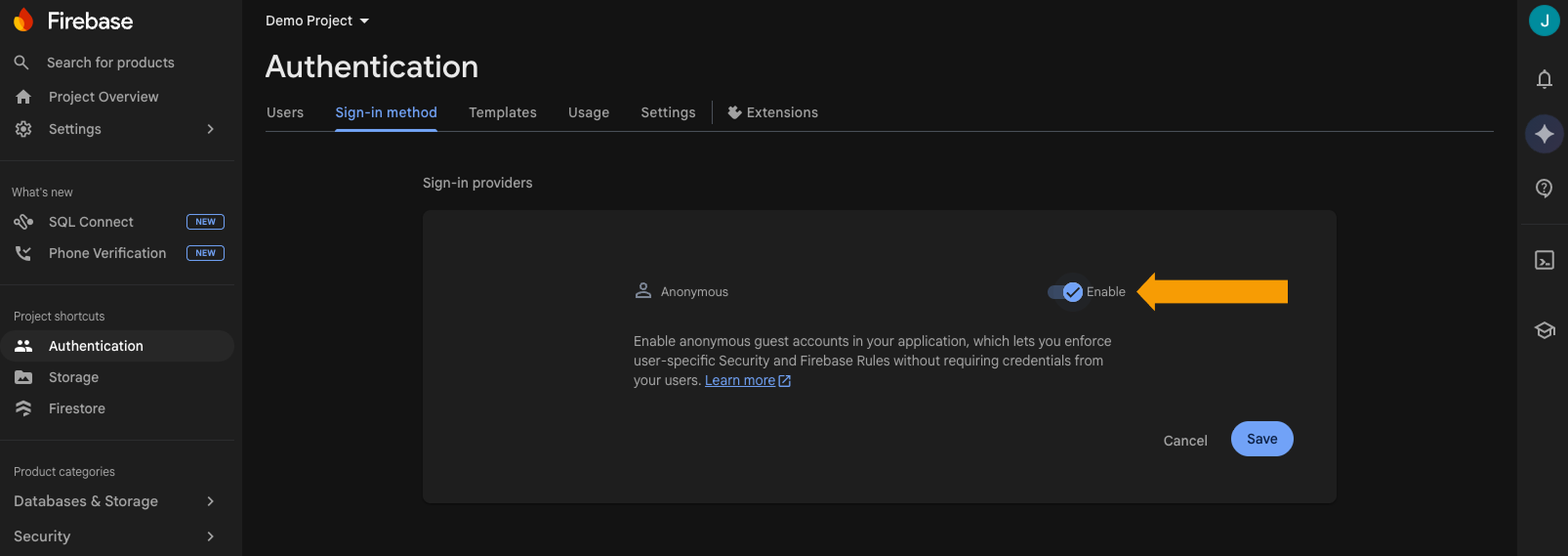Image resolution: width=1568 pixels, height=556 pixels.
Task: Expand the Settings chevron in sidebar
Action: 210,129
